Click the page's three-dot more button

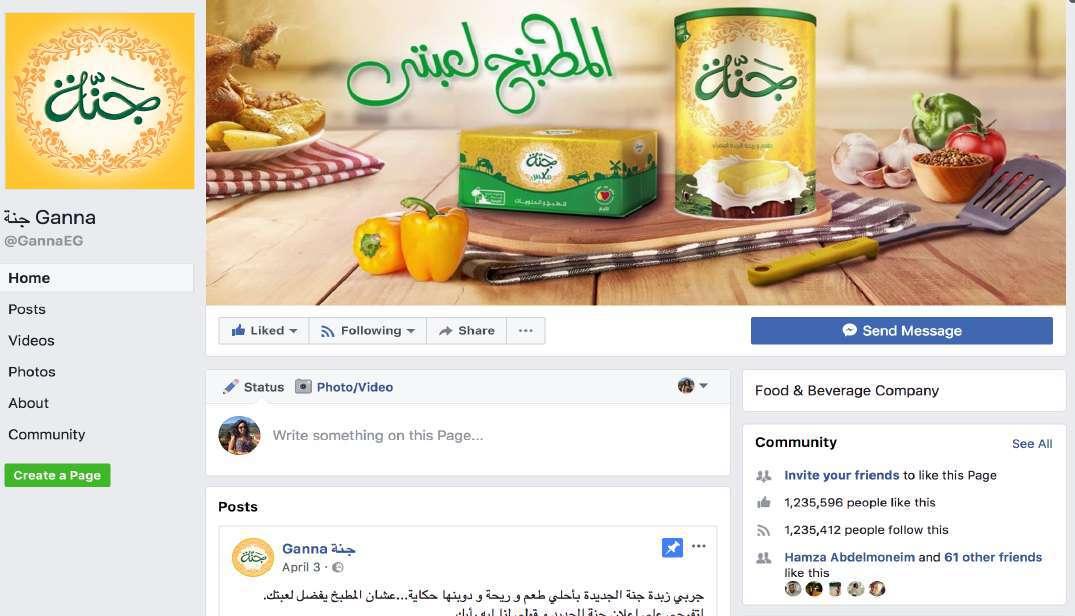pyautogui.click(x=526, y=330)
